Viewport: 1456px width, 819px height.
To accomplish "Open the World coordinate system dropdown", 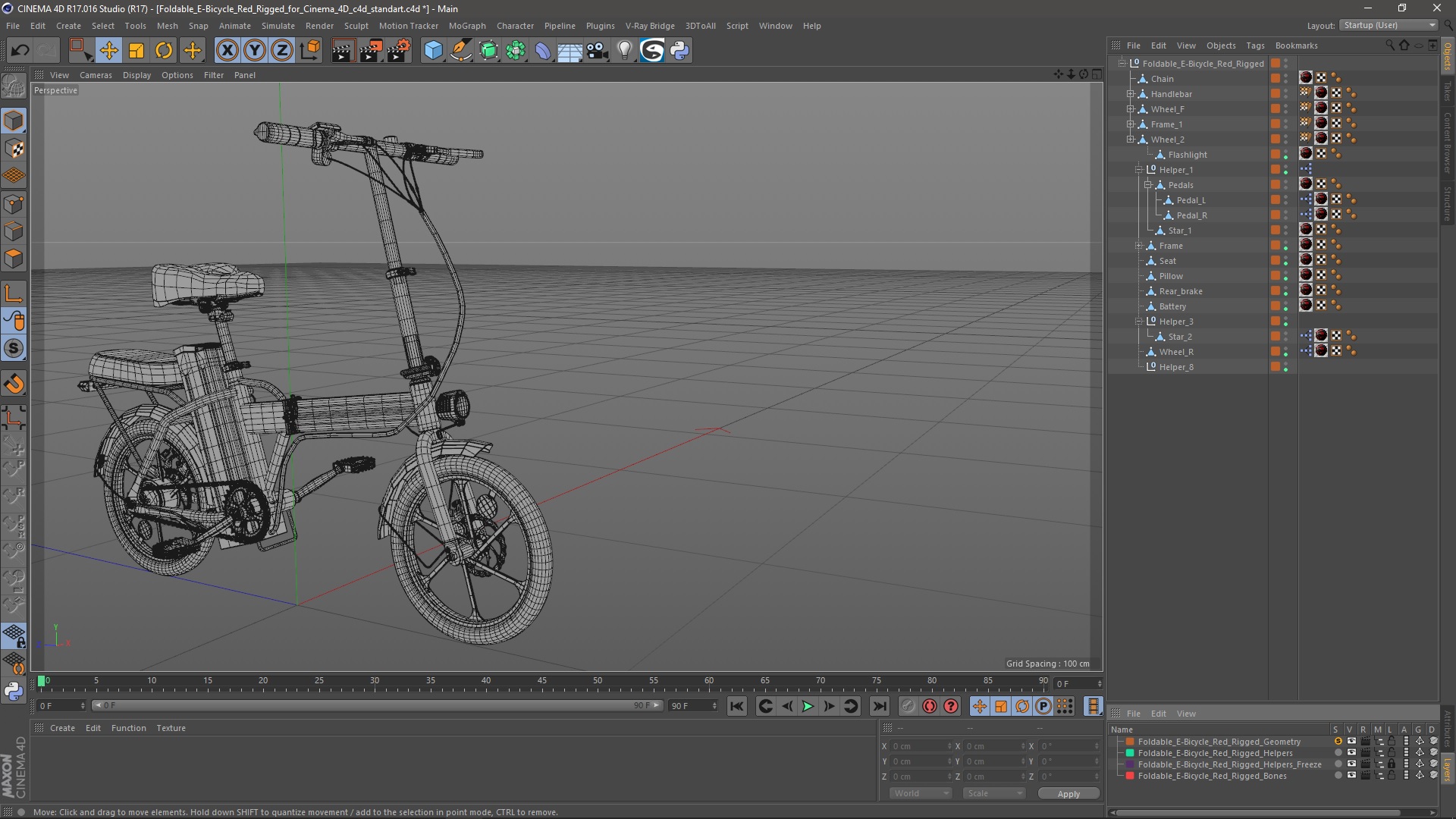I will [x=921, y=793].
